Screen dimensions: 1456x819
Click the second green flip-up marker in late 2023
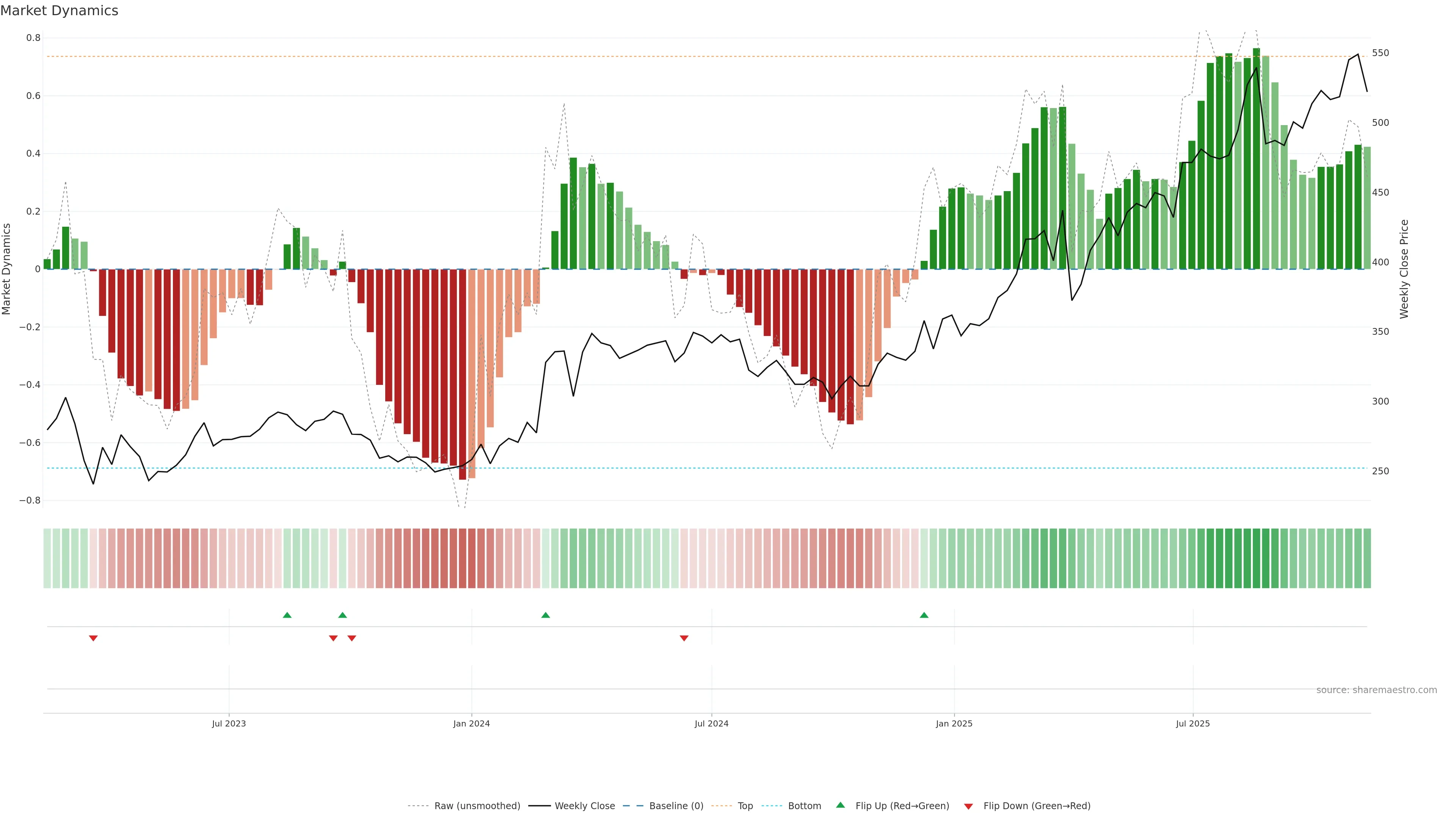point(342,615)
